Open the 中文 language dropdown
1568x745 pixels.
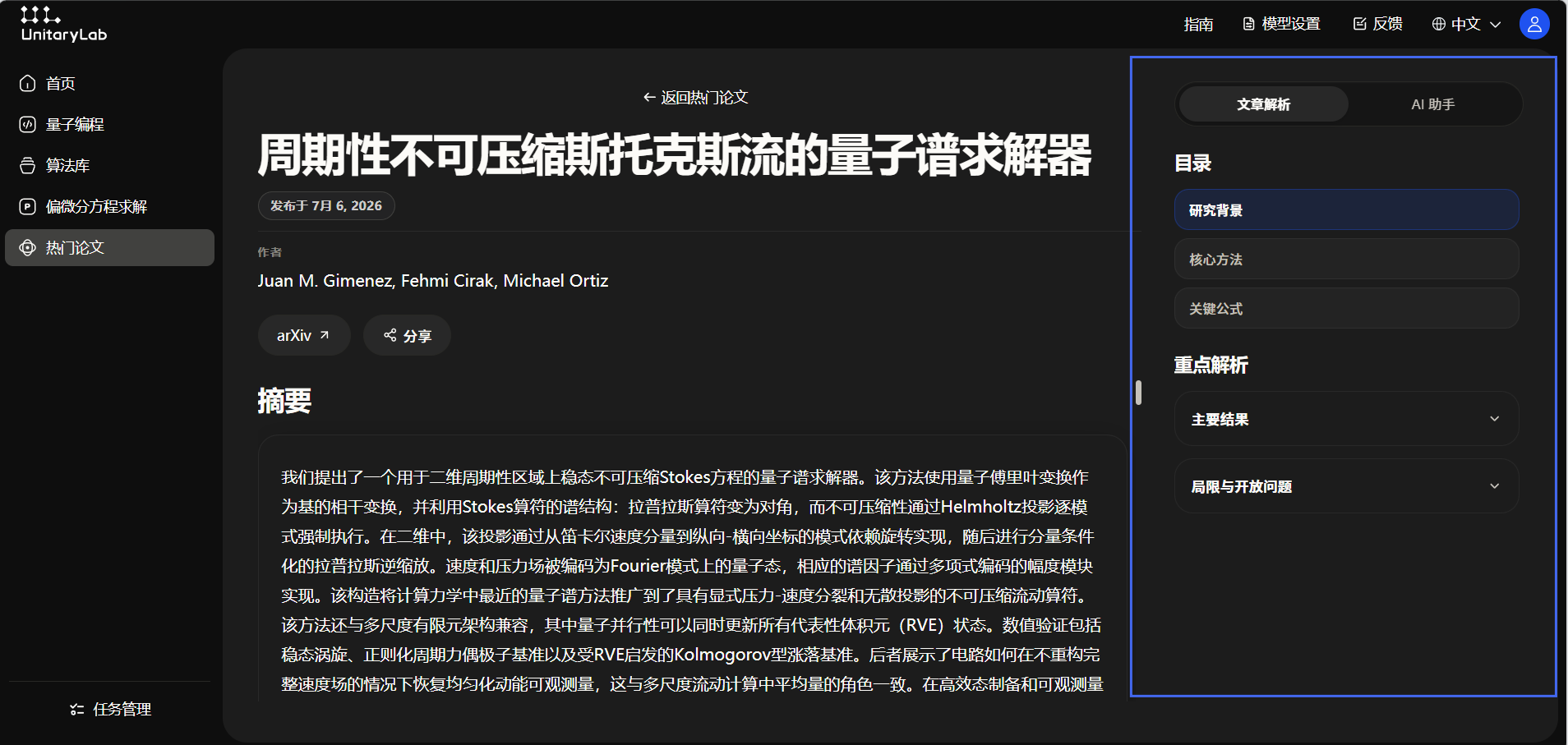coord(1467,24)
